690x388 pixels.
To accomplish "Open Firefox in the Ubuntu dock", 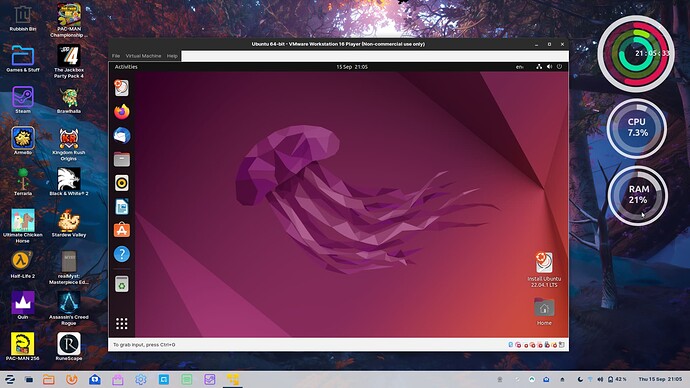I will 122,112.
